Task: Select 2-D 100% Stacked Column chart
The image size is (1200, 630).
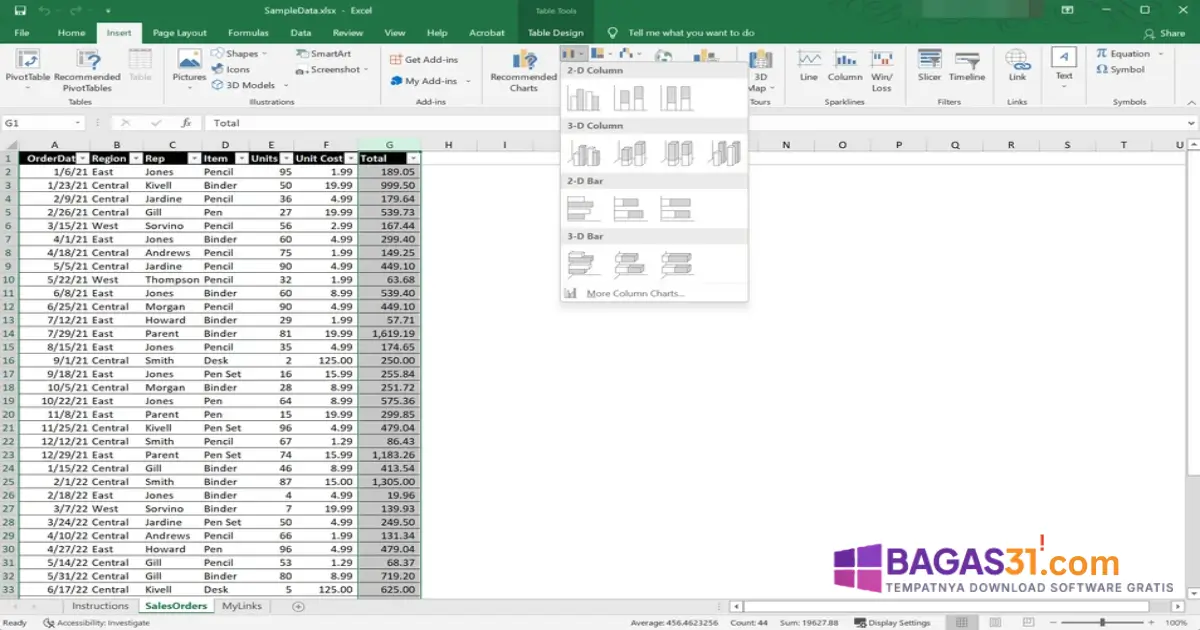Action: [677, 98]
